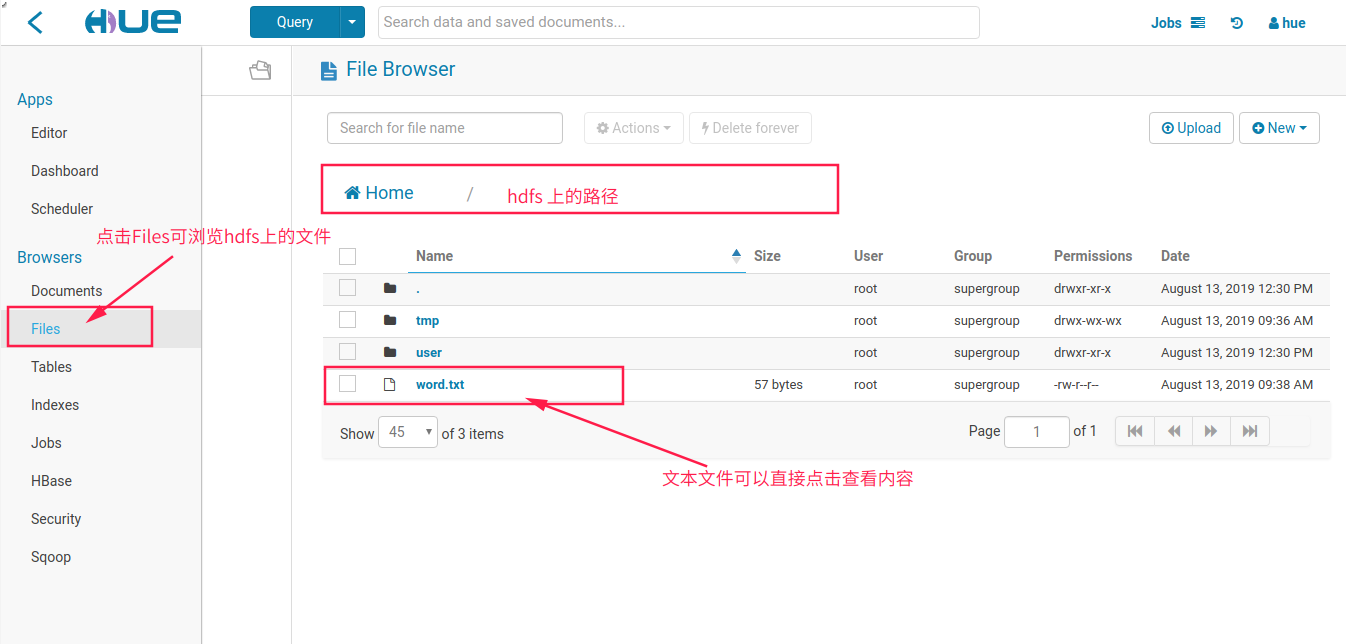Open Sqoop in the sidebar
The height and width of the screenshot is (644, 1346).
(51, 557)
